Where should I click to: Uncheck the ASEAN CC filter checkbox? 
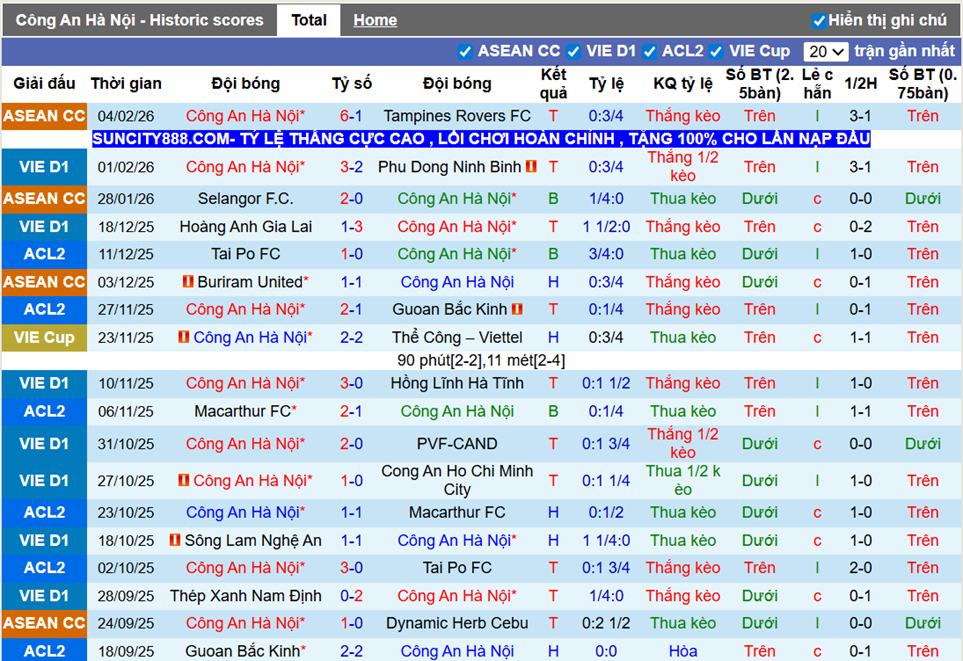click(465, 52)
